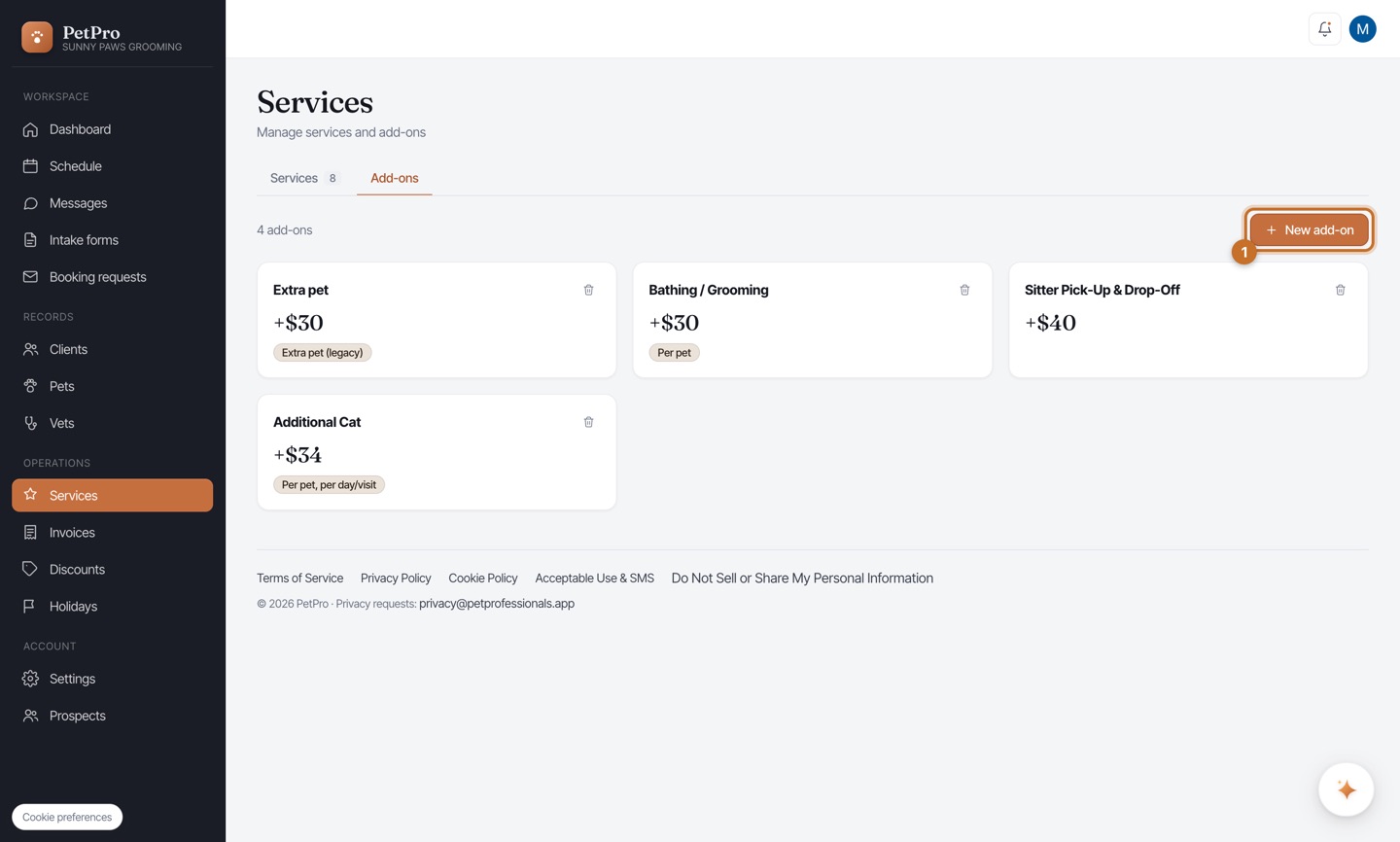Open Cookie preferences button
The width and height of the screenshot is (1400, 842).
(67, 817)
